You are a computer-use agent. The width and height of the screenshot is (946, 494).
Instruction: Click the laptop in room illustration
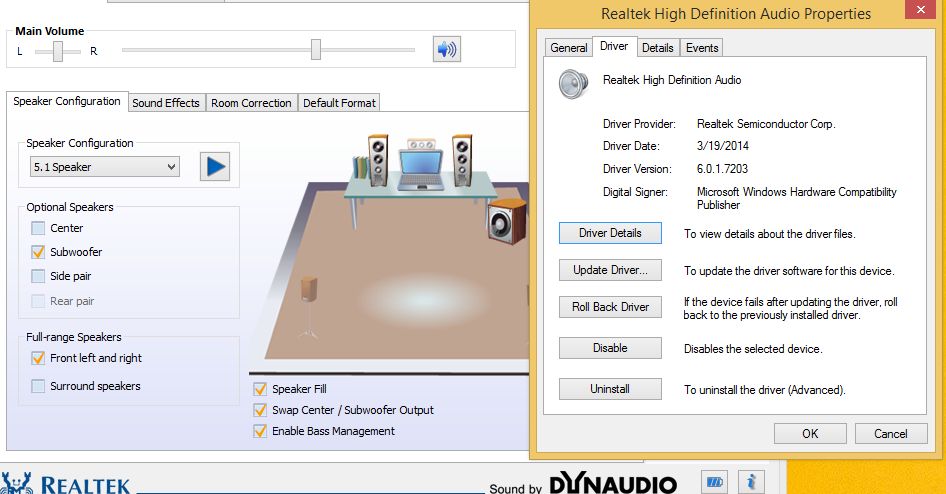click(421, 171)
